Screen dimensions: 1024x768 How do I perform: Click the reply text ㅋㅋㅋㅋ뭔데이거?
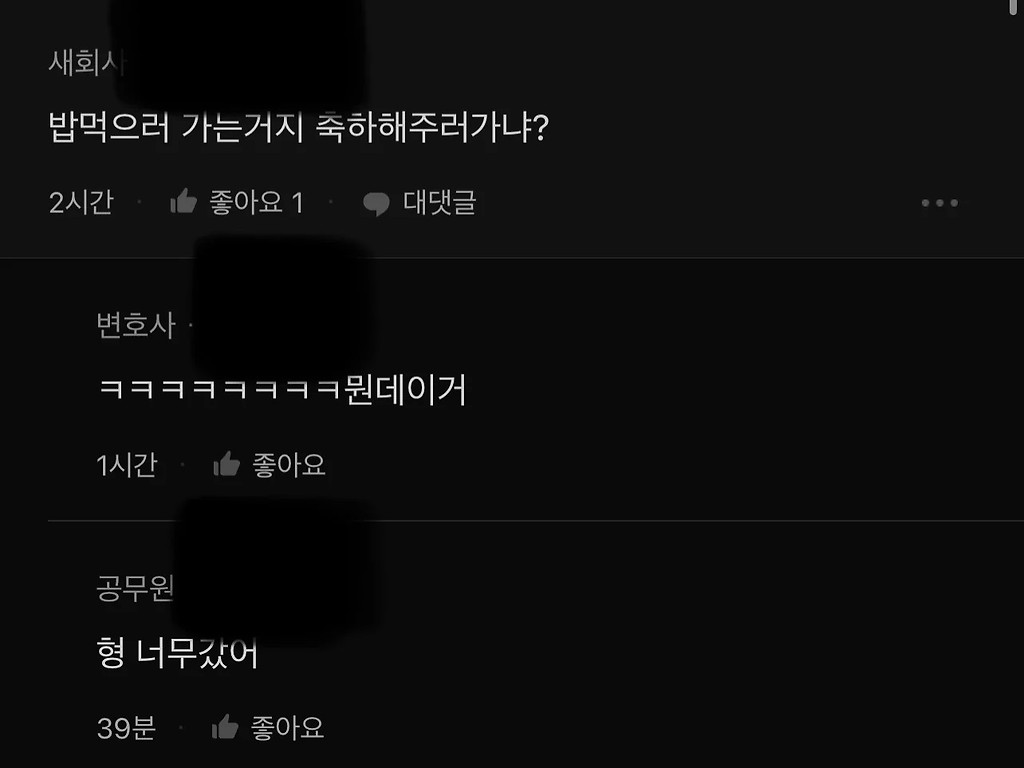(281, 390)
